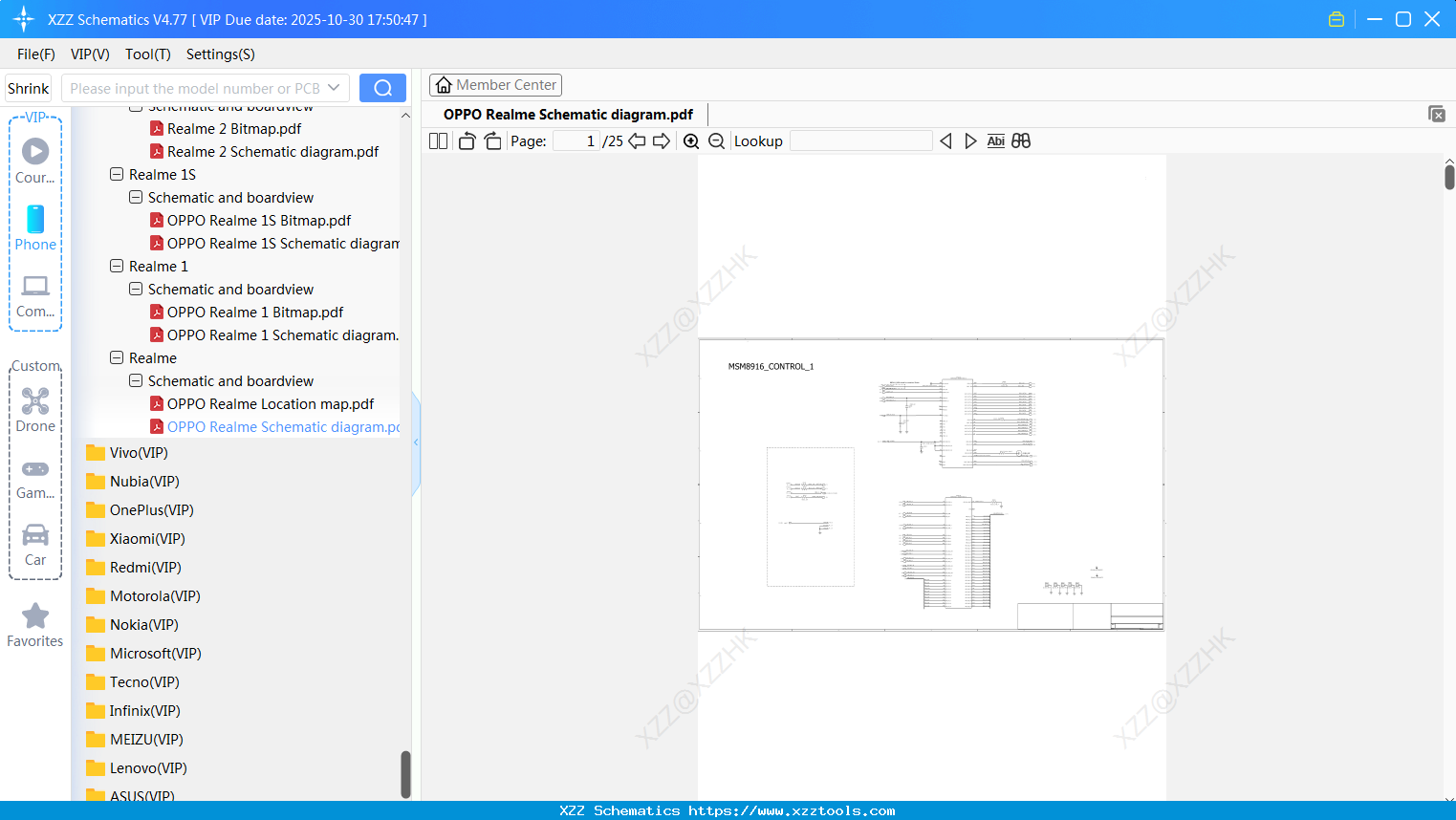Enable two-page view mode

437,140
